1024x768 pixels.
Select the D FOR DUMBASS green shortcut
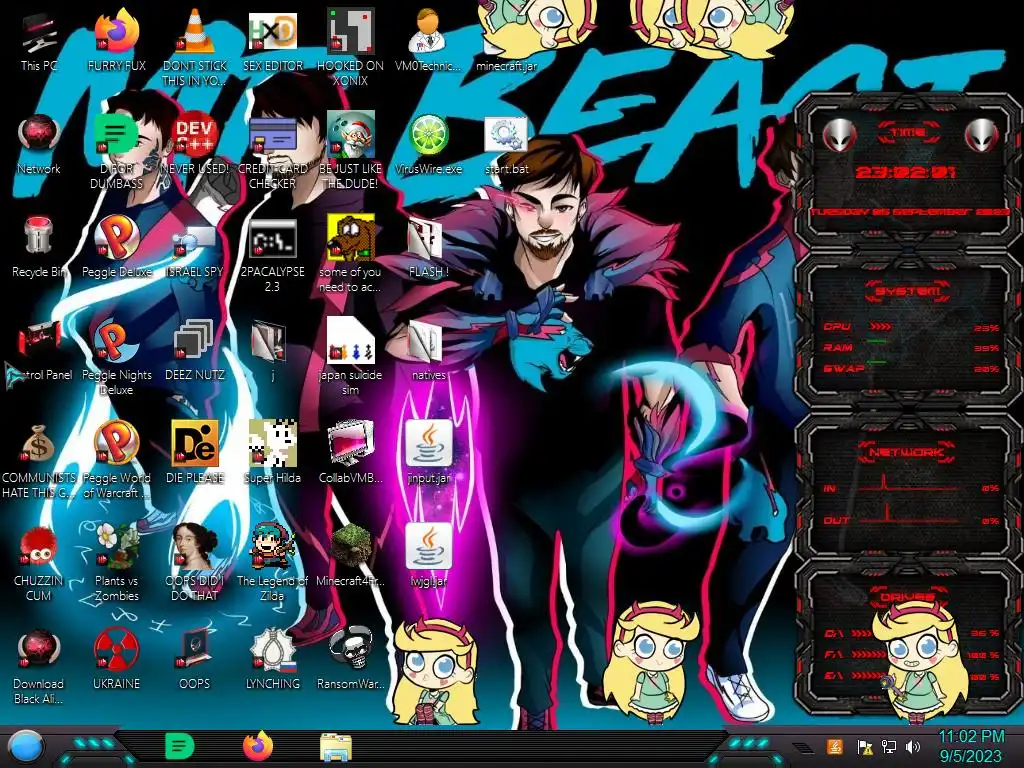[117, 135]
